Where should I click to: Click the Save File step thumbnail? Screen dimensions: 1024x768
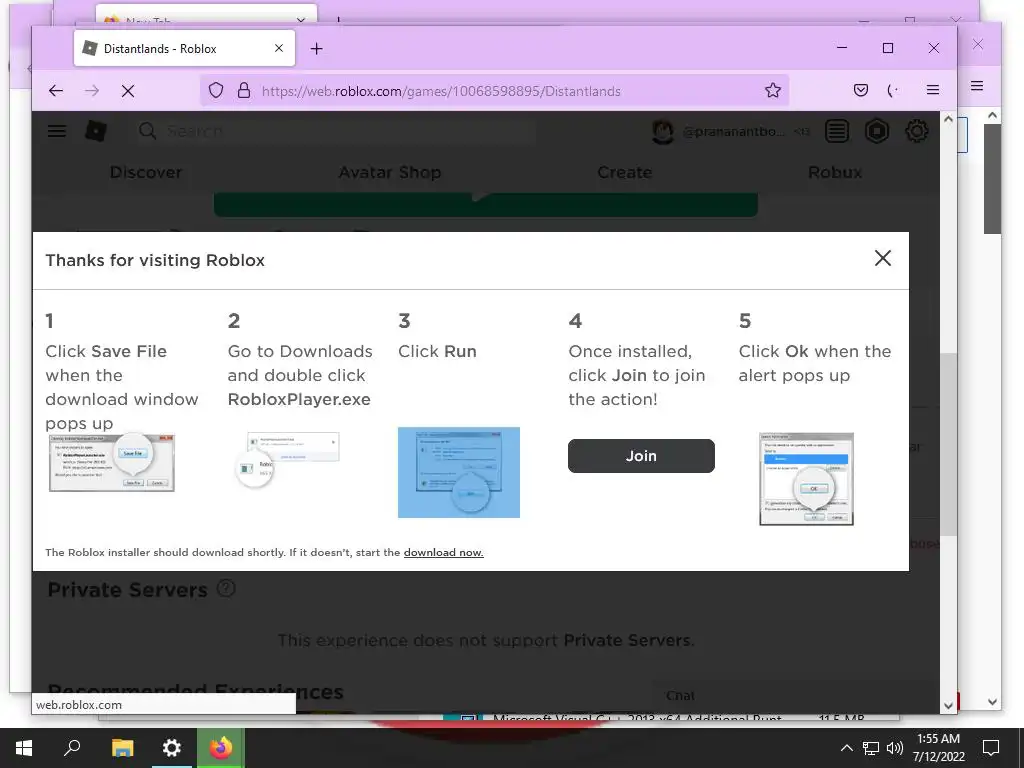(112, 462)
